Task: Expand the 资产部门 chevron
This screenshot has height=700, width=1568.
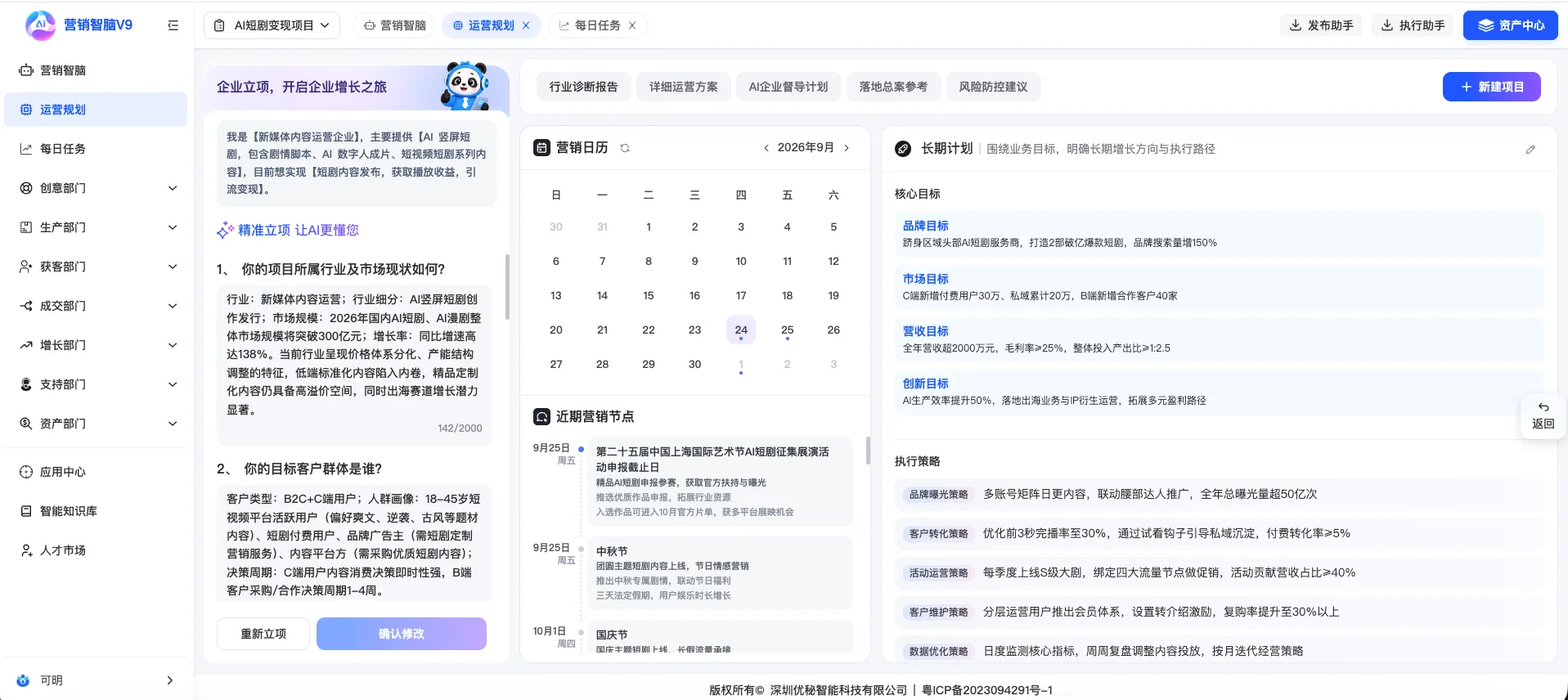Action: pos(173,424)
